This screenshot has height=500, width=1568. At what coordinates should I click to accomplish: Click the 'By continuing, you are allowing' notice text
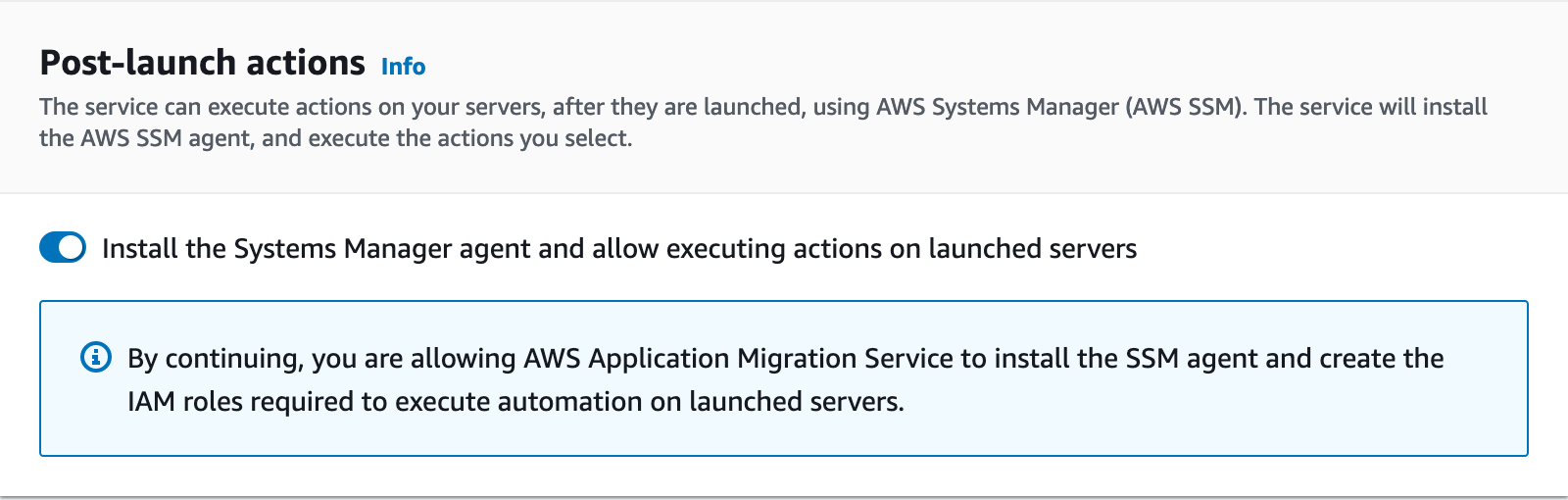[785, 379]
